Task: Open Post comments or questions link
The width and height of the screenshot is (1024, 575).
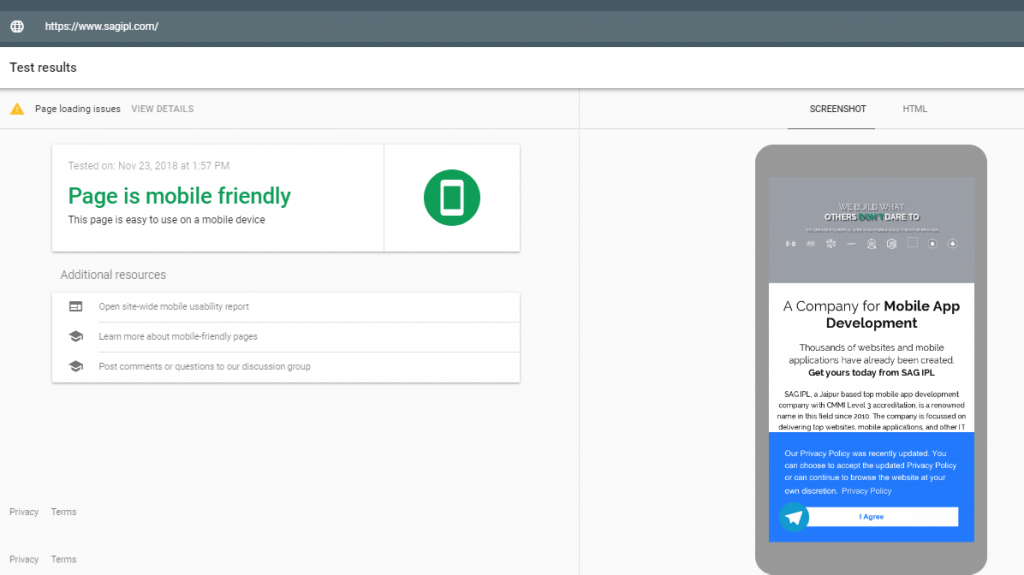Action: (204, 367)
